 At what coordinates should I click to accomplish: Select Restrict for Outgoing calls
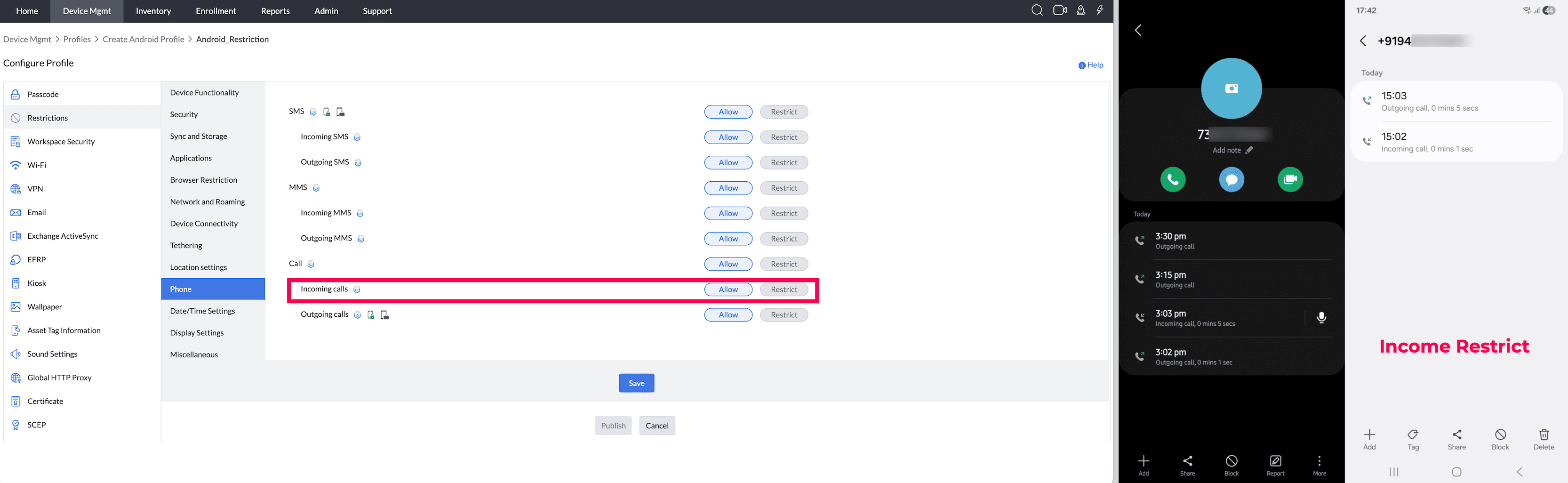(784, 315)
